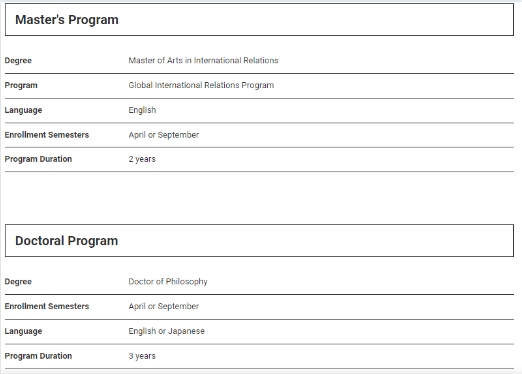
Task: Click the Doctoral Degree row label
Action: [18, 282]
